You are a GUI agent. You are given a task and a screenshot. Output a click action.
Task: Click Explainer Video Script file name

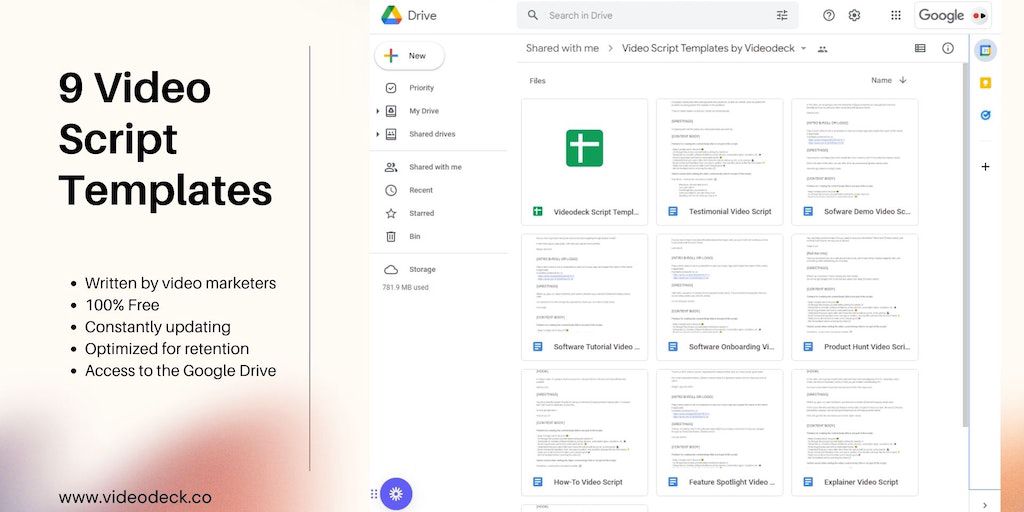(861, 482)
